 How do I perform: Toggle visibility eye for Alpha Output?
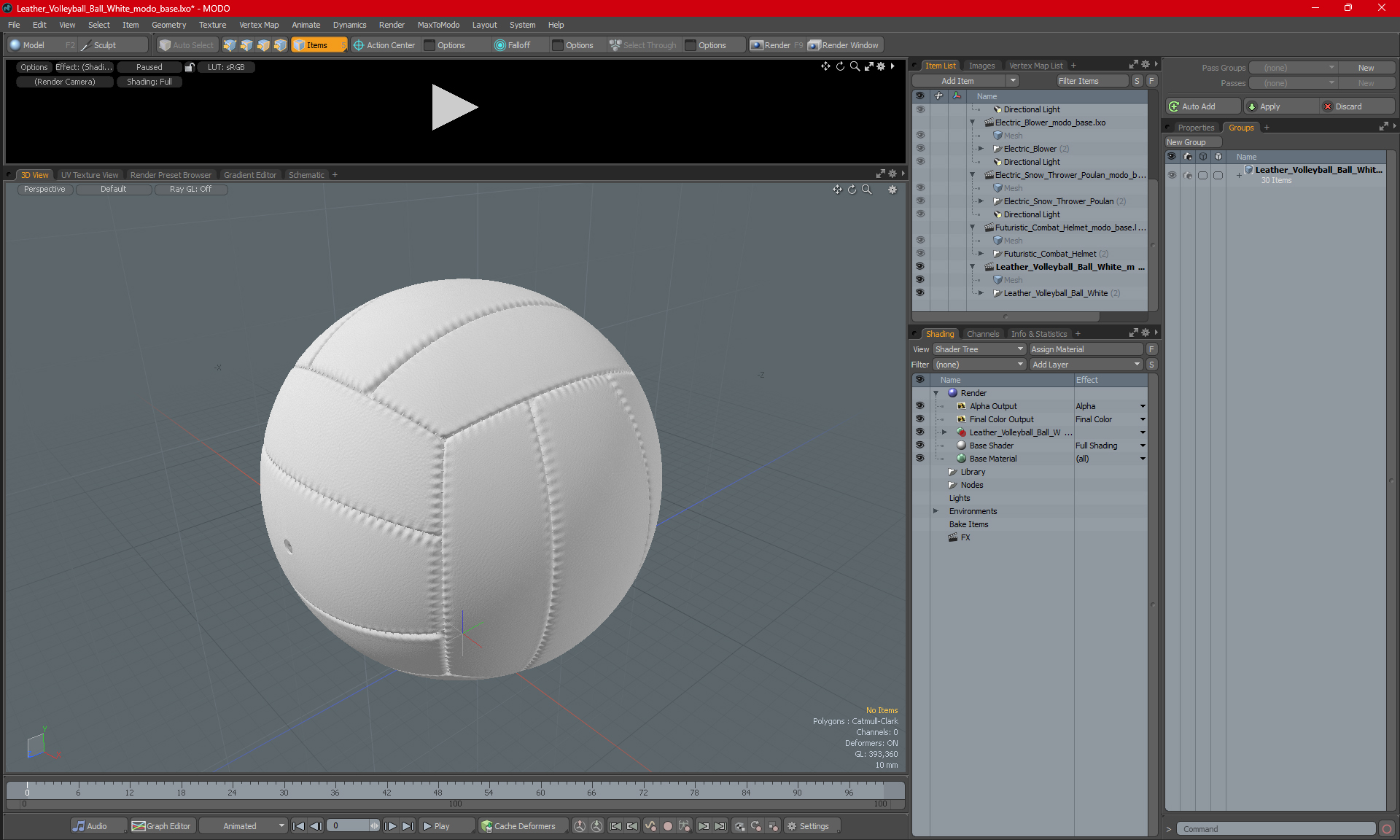point(919,406)
